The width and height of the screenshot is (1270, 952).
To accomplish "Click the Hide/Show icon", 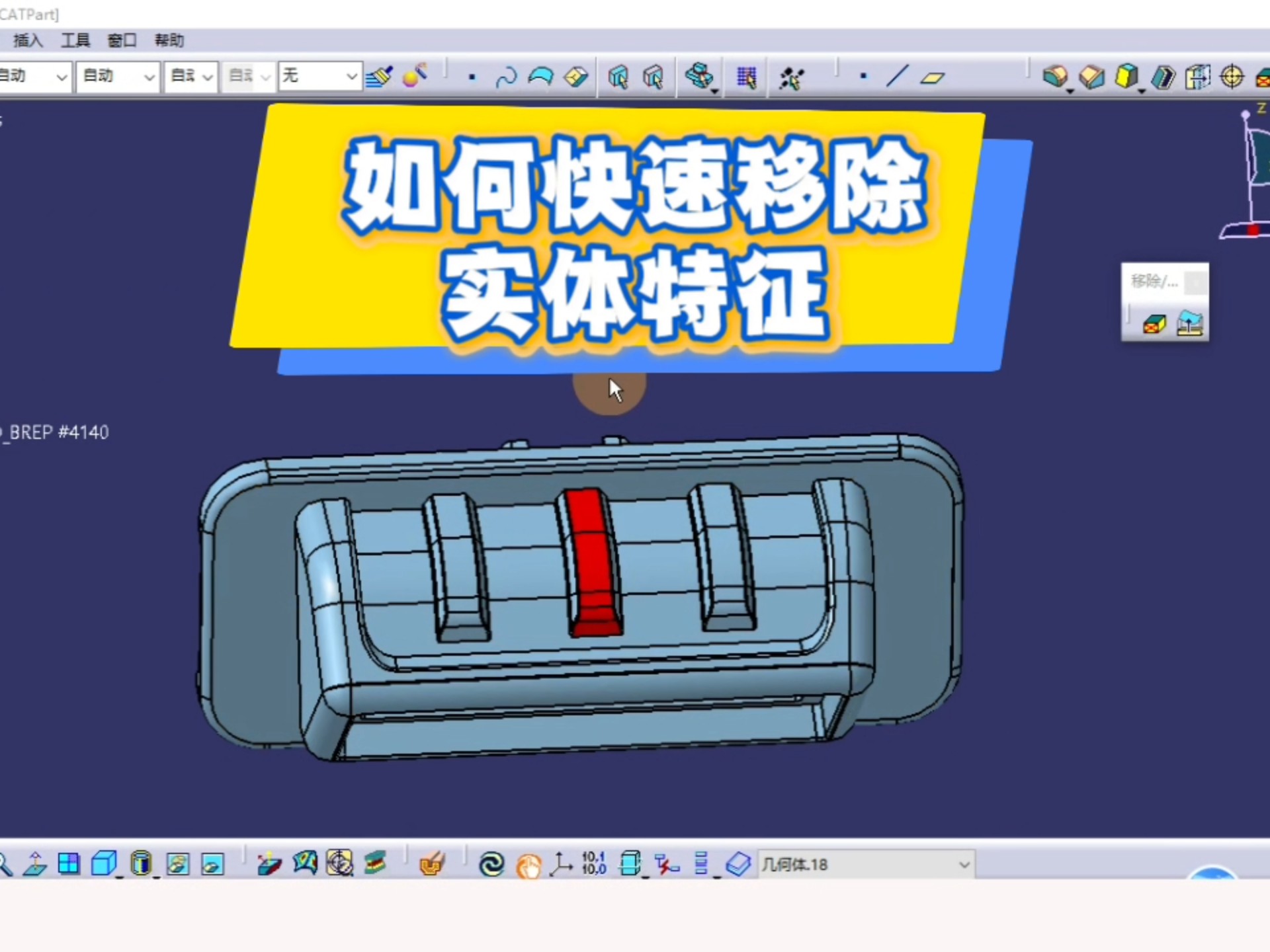I will pos(177,864).
